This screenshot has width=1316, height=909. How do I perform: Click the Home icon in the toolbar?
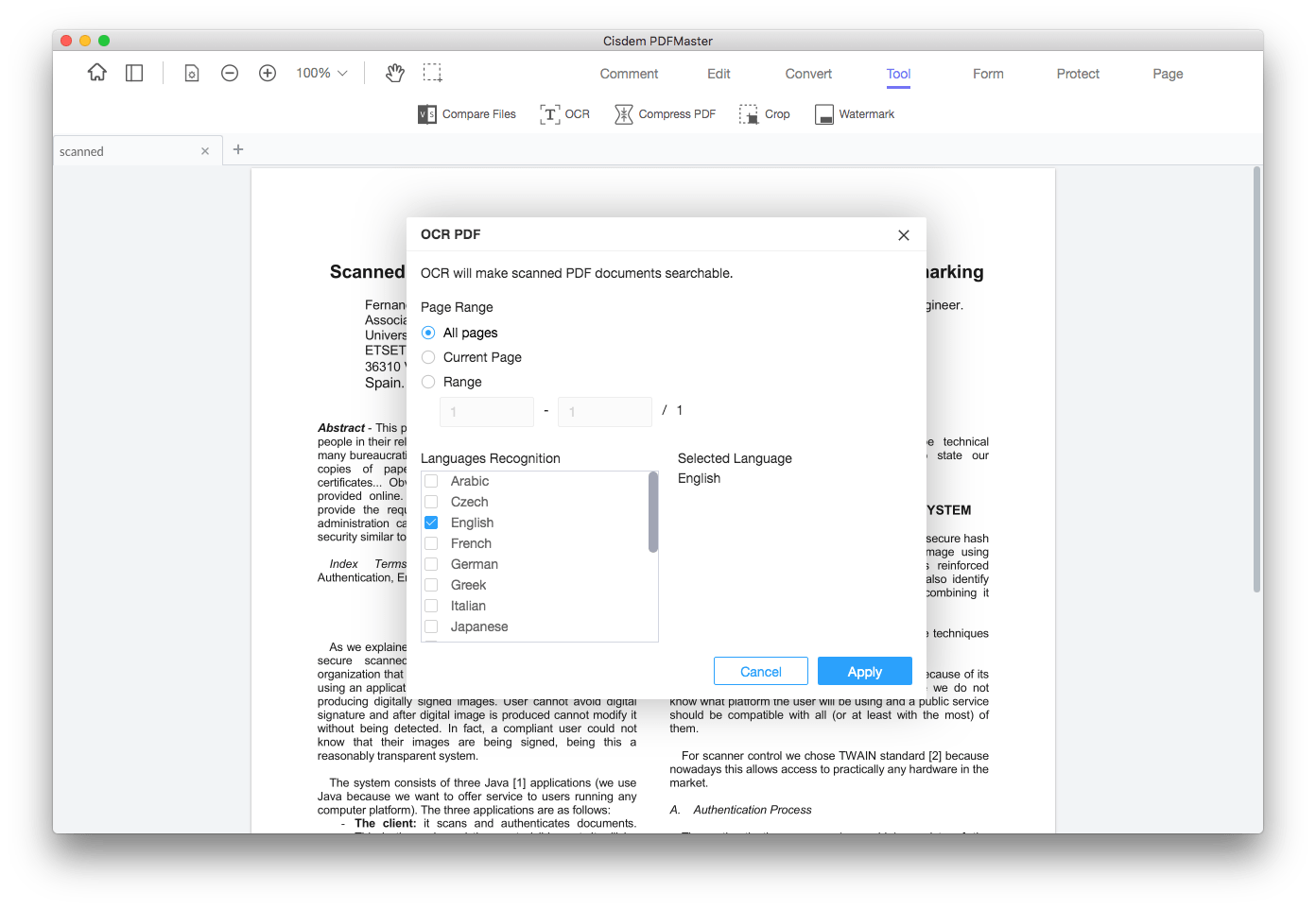click(x=97, y=73)
